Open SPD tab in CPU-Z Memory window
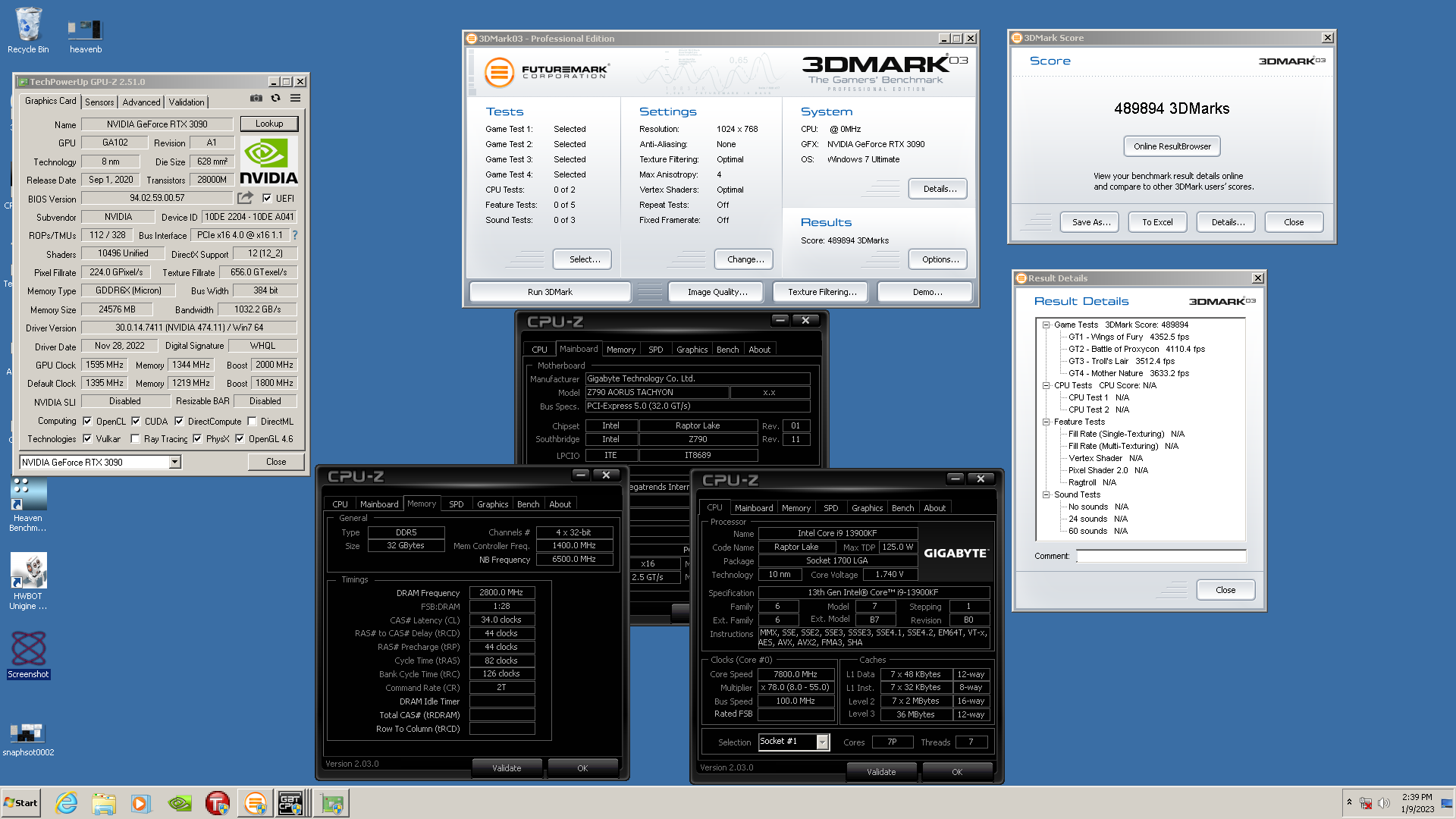1456x819 pixels. [x=456, y=504]
